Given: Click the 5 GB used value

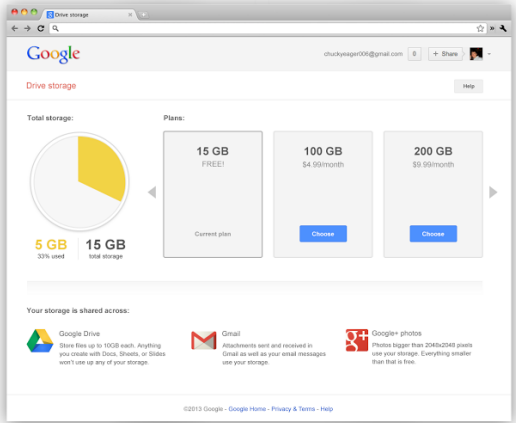Looking at the screenshot, I should 51,245.
